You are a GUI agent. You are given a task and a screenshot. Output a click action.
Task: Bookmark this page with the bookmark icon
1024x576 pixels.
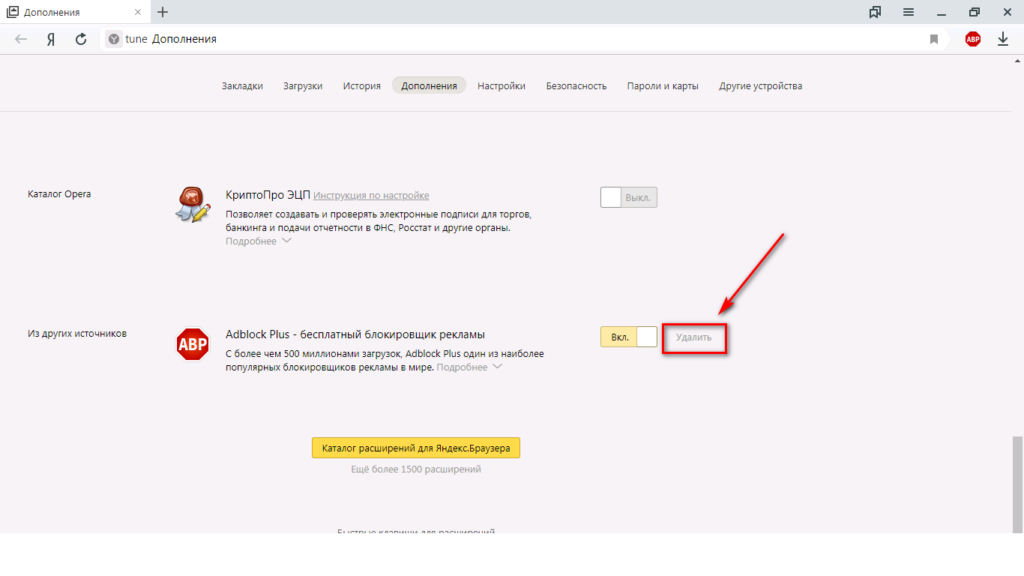pyautogui.click(x=934, y=39)
